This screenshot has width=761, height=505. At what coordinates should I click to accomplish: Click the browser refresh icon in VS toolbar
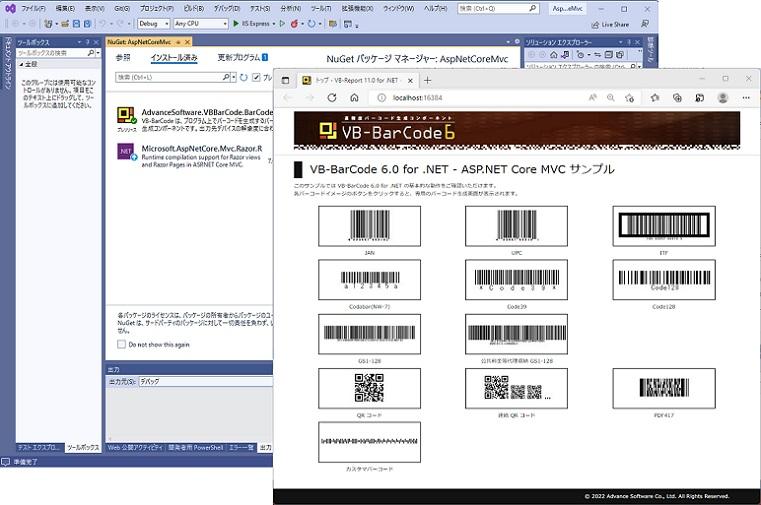[312, 23]
